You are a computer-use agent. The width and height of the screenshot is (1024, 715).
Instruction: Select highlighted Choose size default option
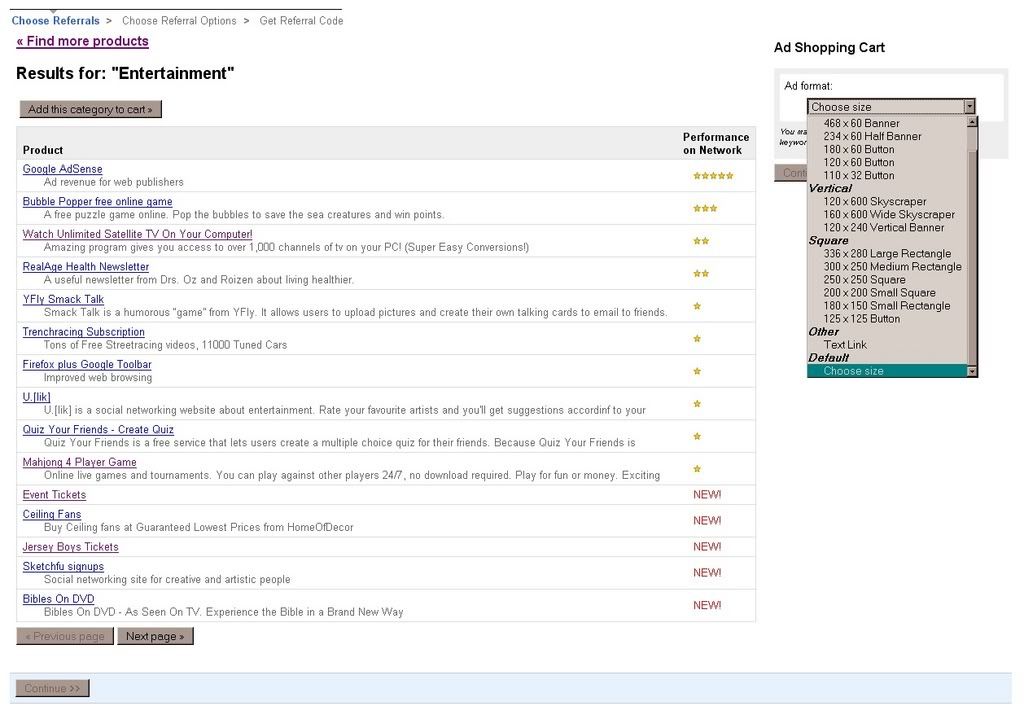click(x=887, y=371)
